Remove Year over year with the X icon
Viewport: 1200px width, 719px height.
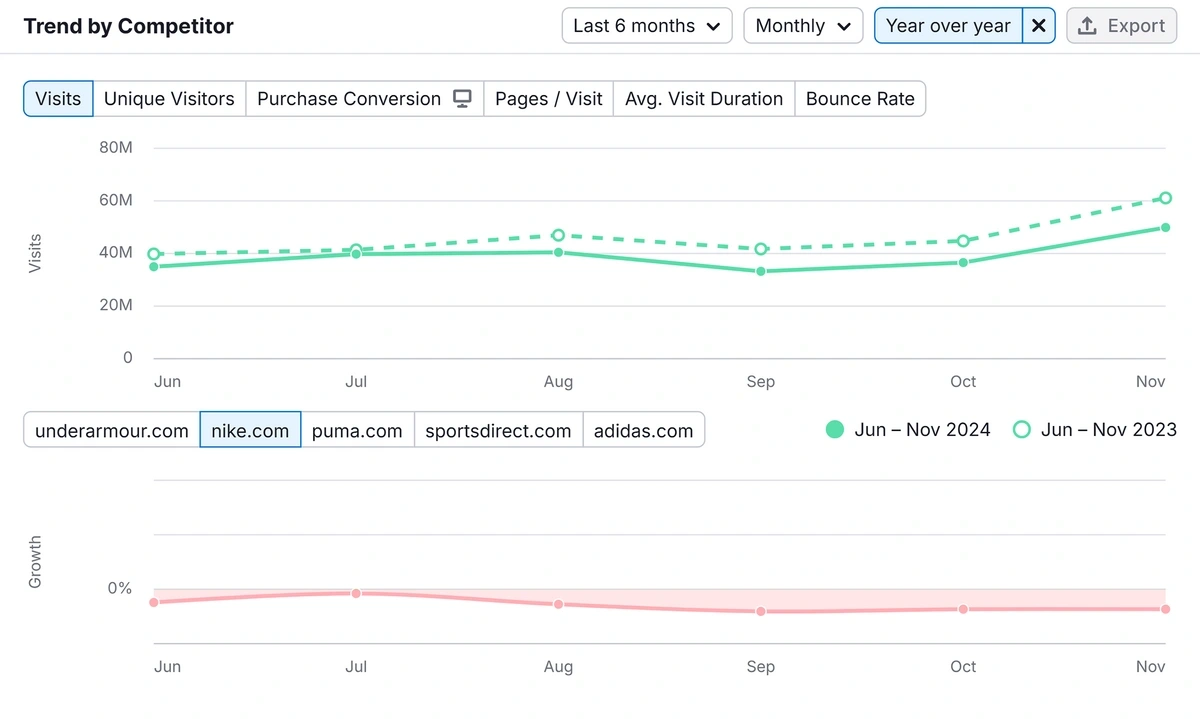pyautogui.click(x=1039, y=26)
